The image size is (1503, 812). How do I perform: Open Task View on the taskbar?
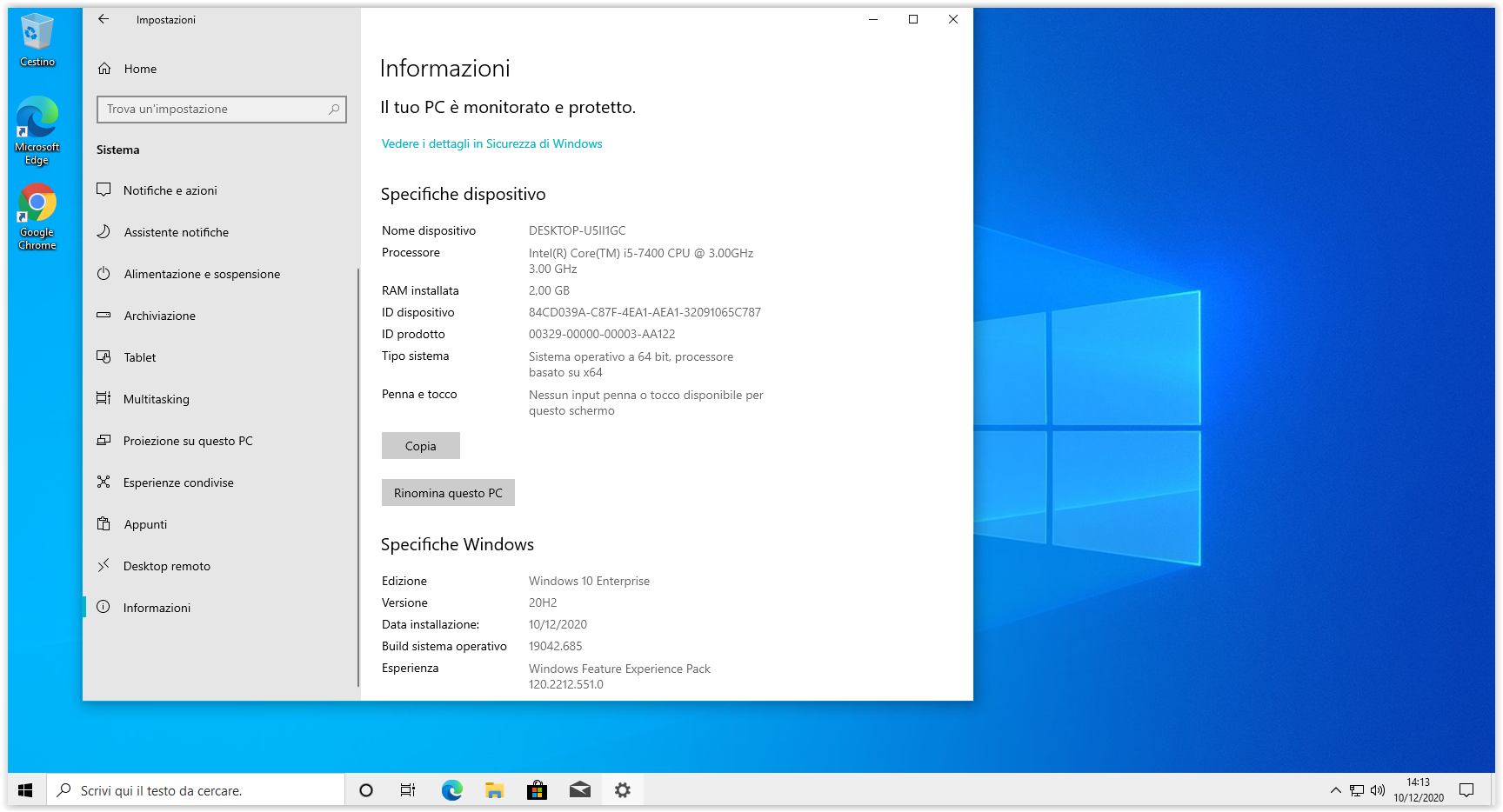(408, 790)
